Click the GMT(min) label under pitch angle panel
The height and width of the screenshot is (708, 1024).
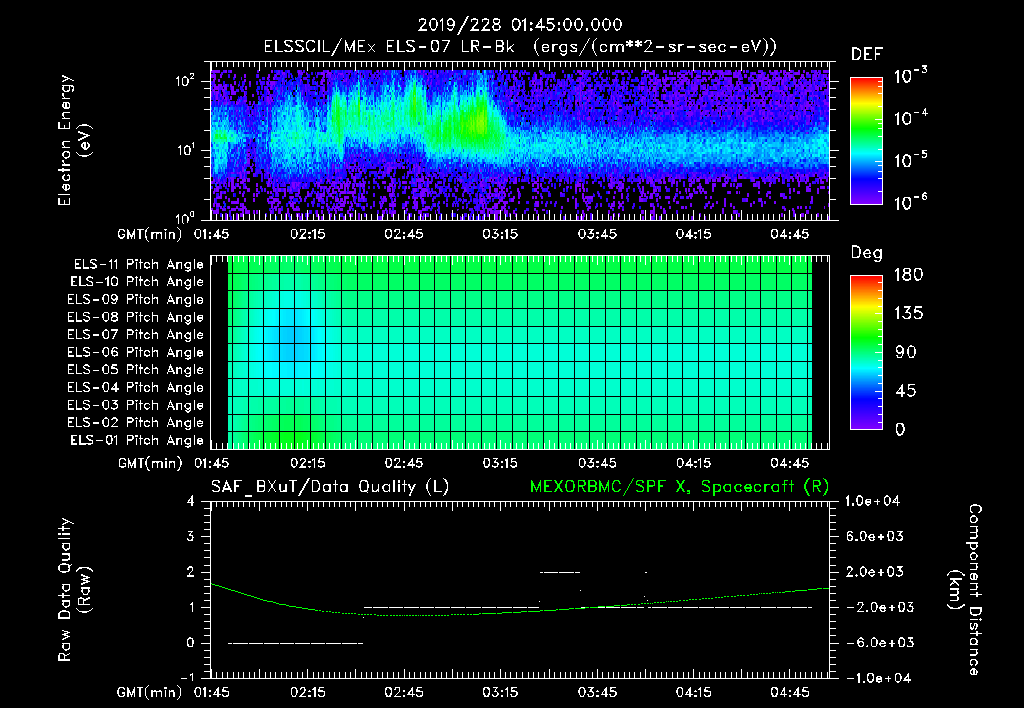(150, 463)
